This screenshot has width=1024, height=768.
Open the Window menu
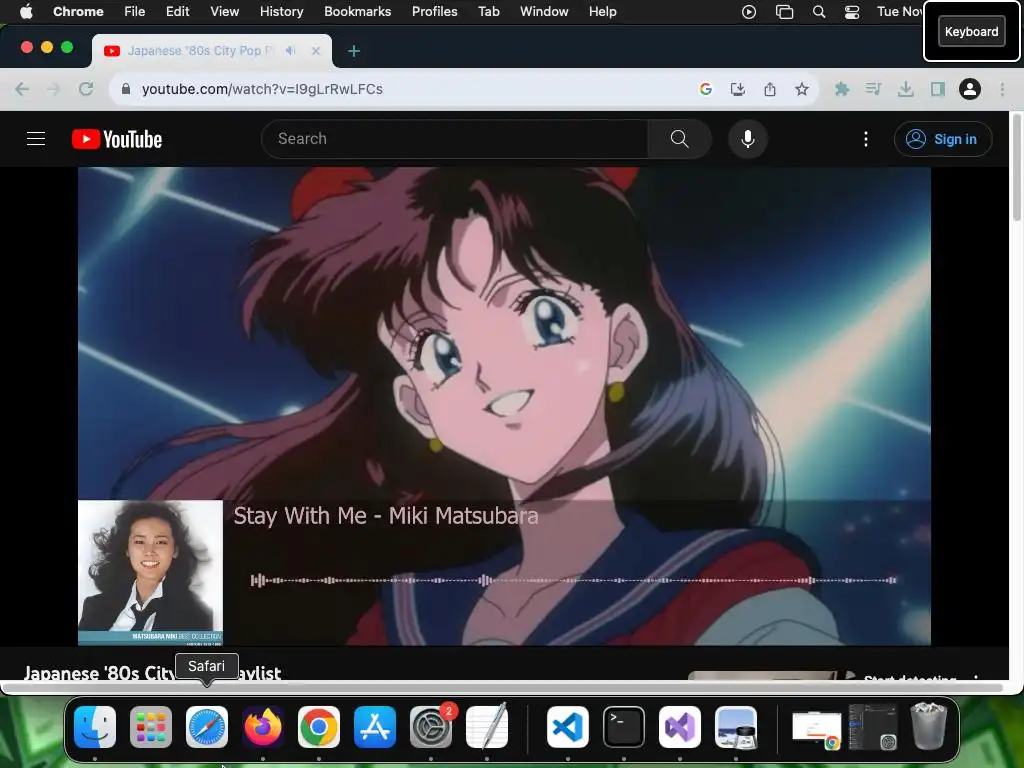pyautogui.click(x=544, y=11)
